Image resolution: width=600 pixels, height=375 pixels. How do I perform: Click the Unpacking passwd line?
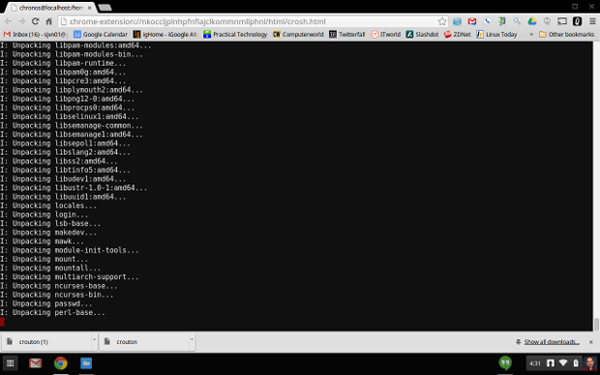pyautogui.click(x=46, y=304)
